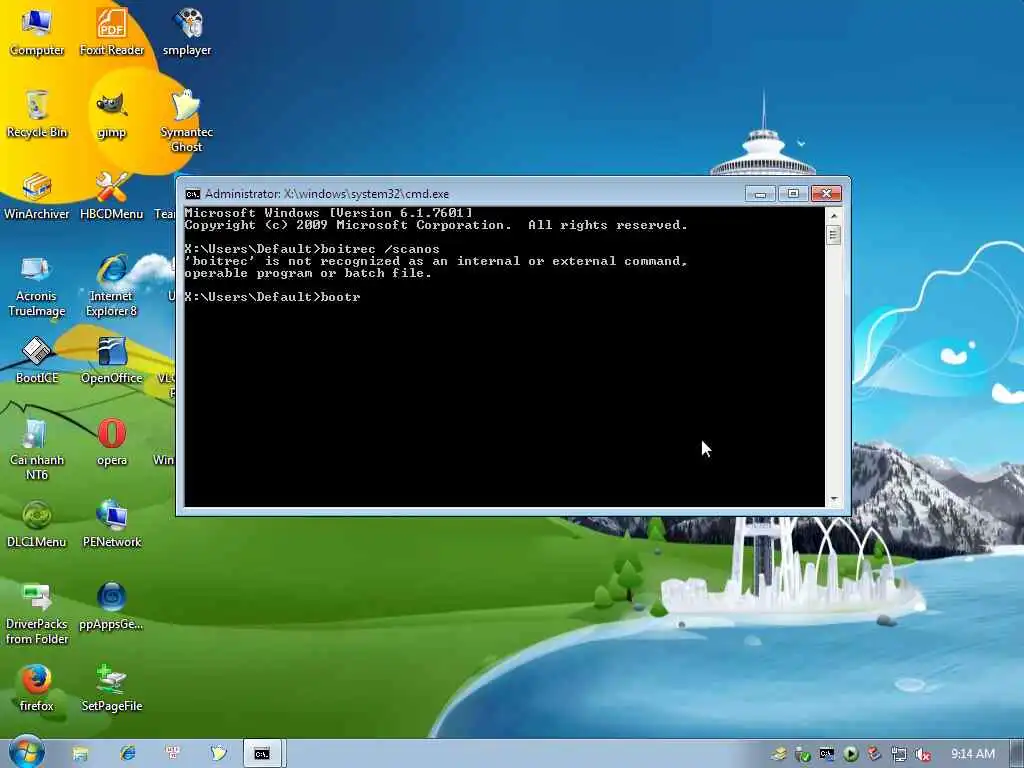Screen dimensions: 1024x768
Task: Open the file explorer taskbar icon
Action: coord(80,754)
